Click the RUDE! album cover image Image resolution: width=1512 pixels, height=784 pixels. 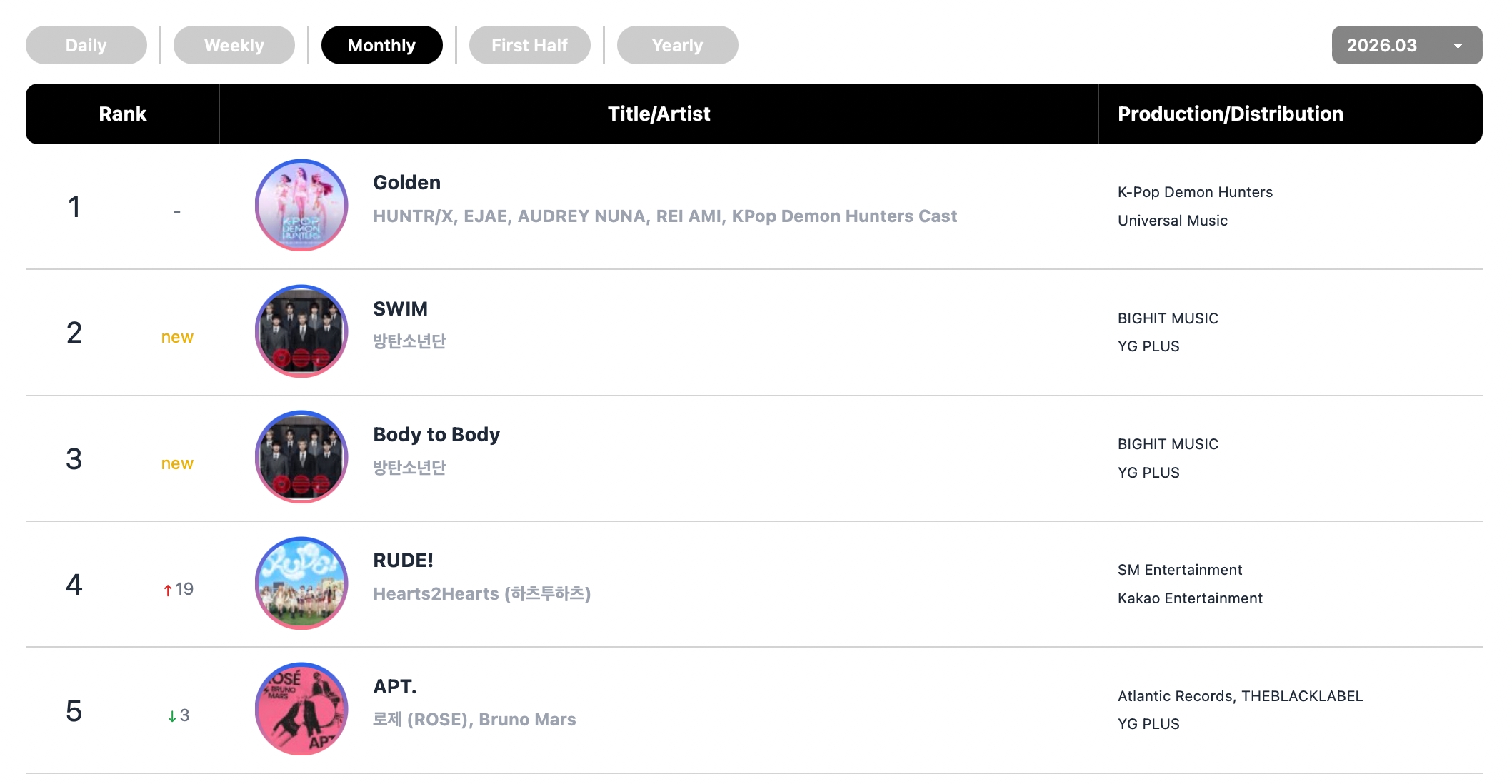[x=301, y=583]
